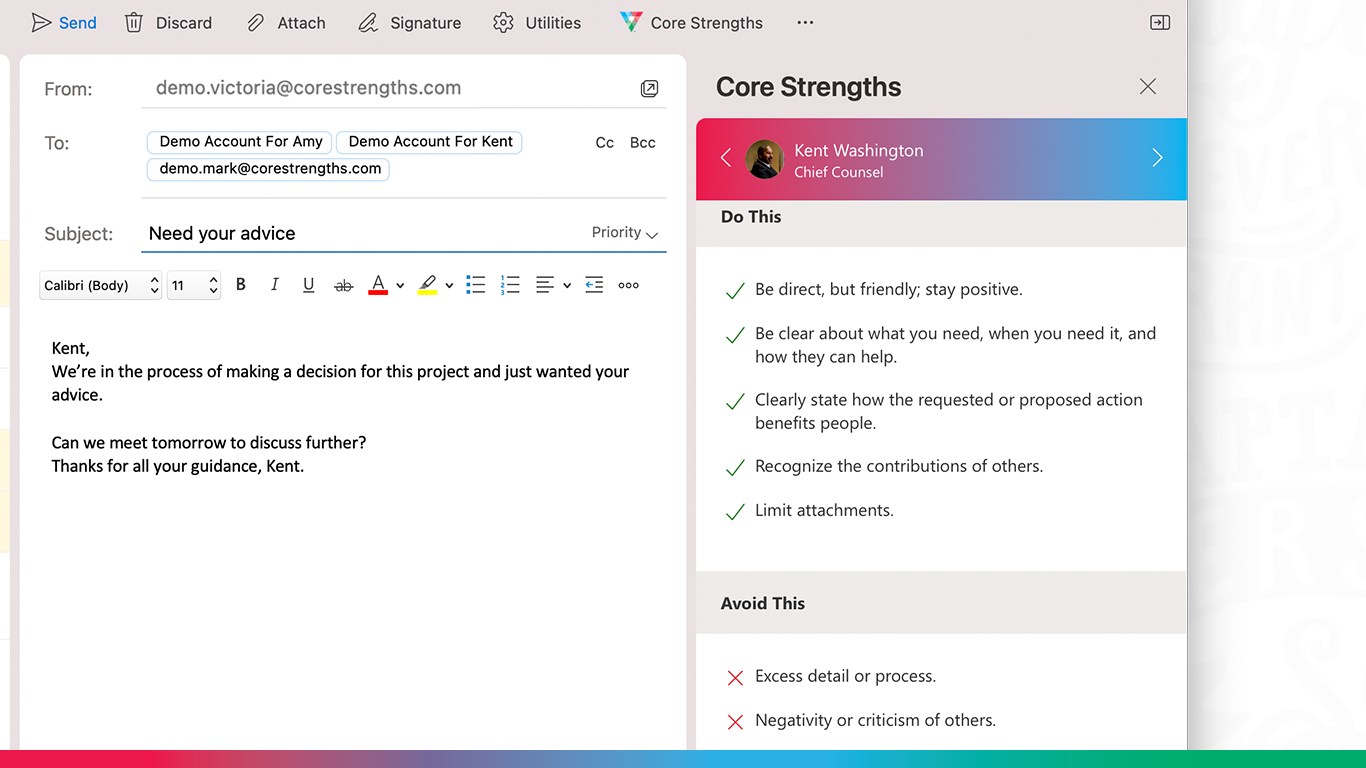Viewport: 1366px width, 768px height.
Task: Click 'Be direct, but friendly; stay positive.'
Action: 889,290
